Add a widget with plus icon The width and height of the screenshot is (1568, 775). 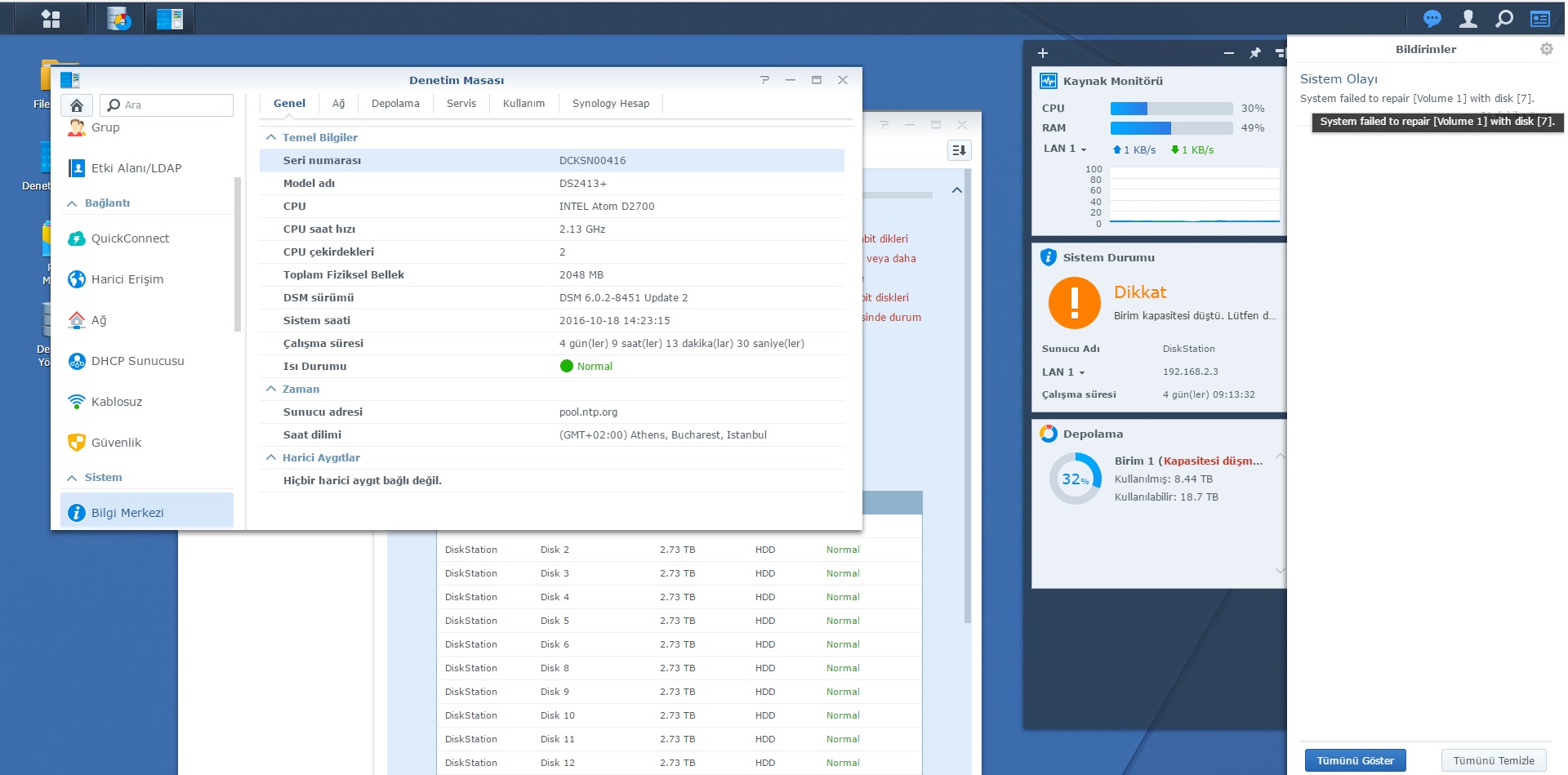click(x=1043, y=53)
